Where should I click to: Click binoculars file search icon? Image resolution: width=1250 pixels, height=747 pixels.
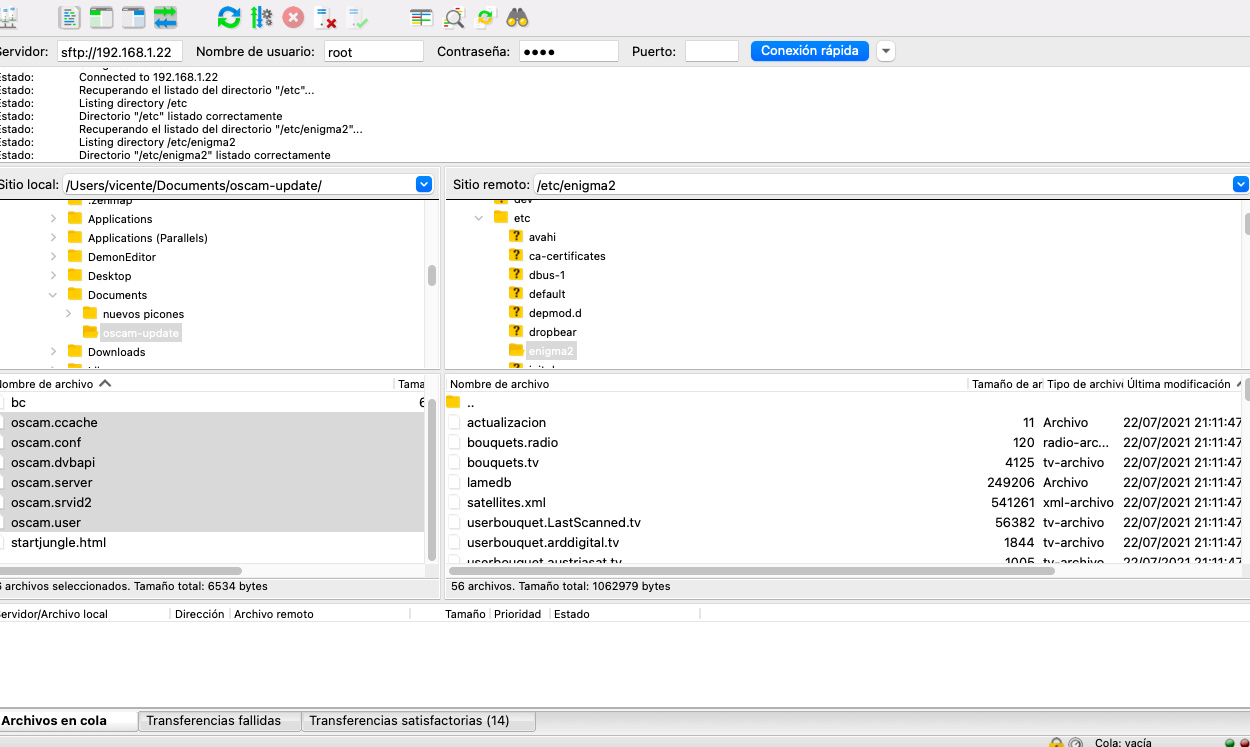pos(517,17)
